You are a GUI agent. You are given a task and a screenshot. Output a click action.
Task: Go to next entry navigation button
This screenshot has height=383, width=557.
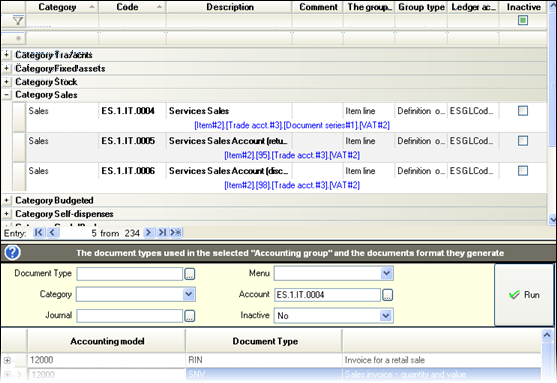(148, 233)
